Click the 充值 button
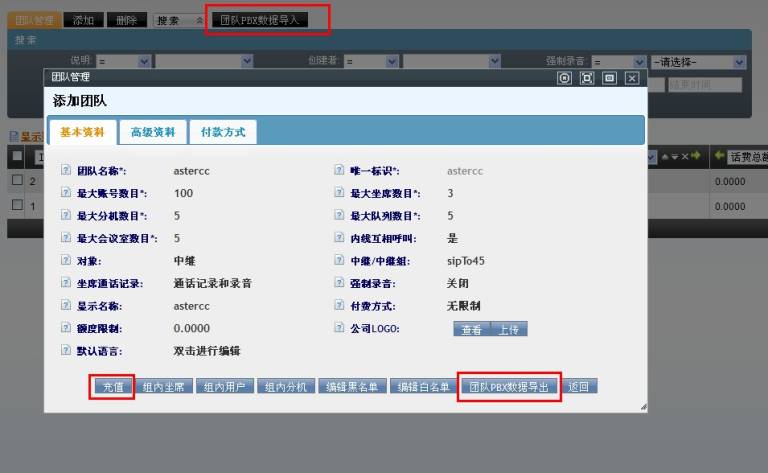The height and width of the screenshot is (473, 768). coord(112,387)
